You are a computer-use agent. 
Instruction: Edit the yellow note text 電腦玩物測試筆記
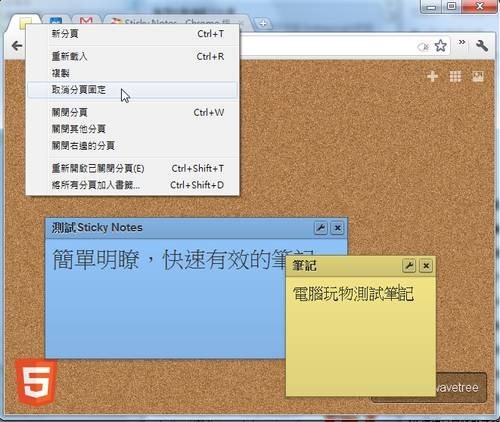point(353,294)
